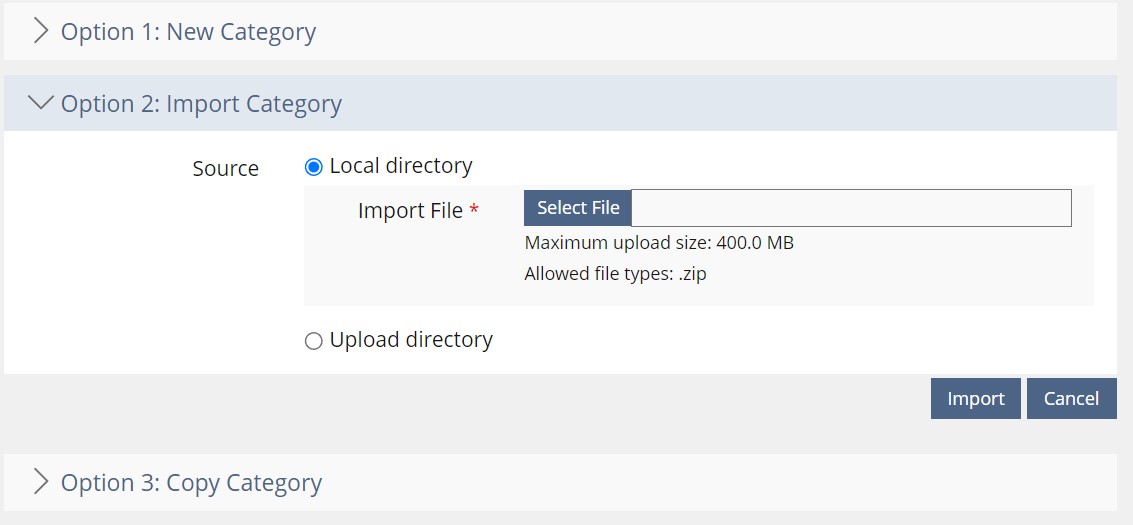The image size is (1133, 525).
Task: Click the red required asterisk
Action: pos(474,210)
